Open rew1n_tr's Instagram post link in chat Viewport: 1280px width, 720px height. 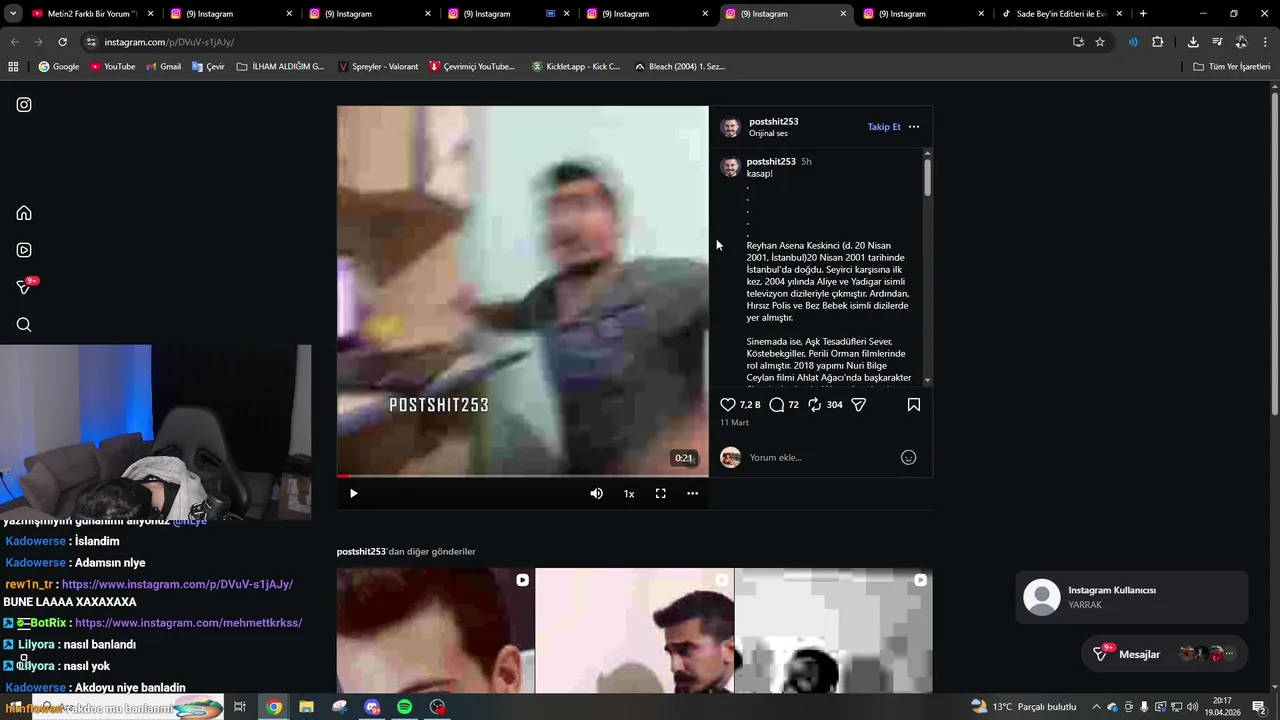[177, 584]
